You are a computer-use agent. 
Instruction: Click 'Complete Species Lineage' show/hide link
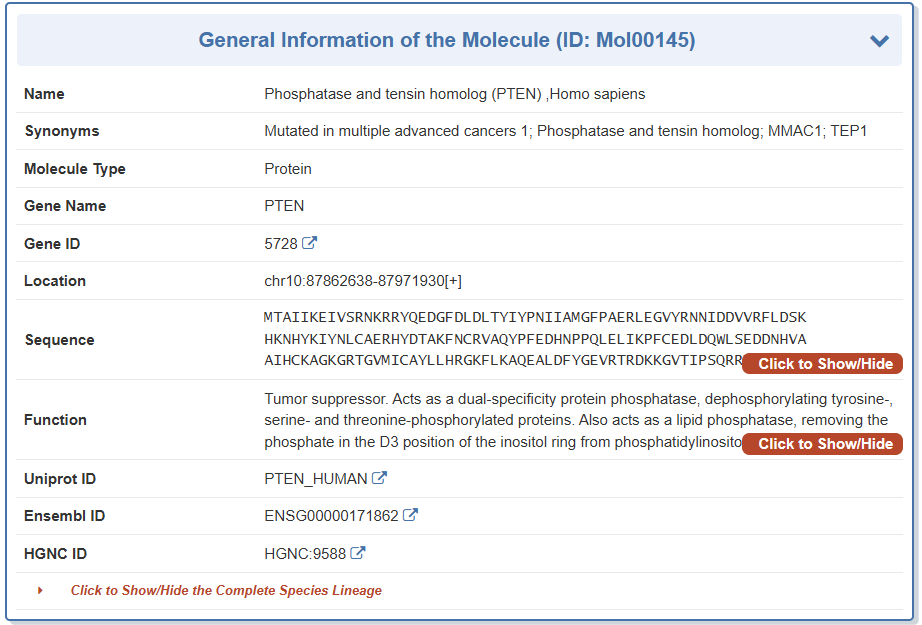point(226,591)
